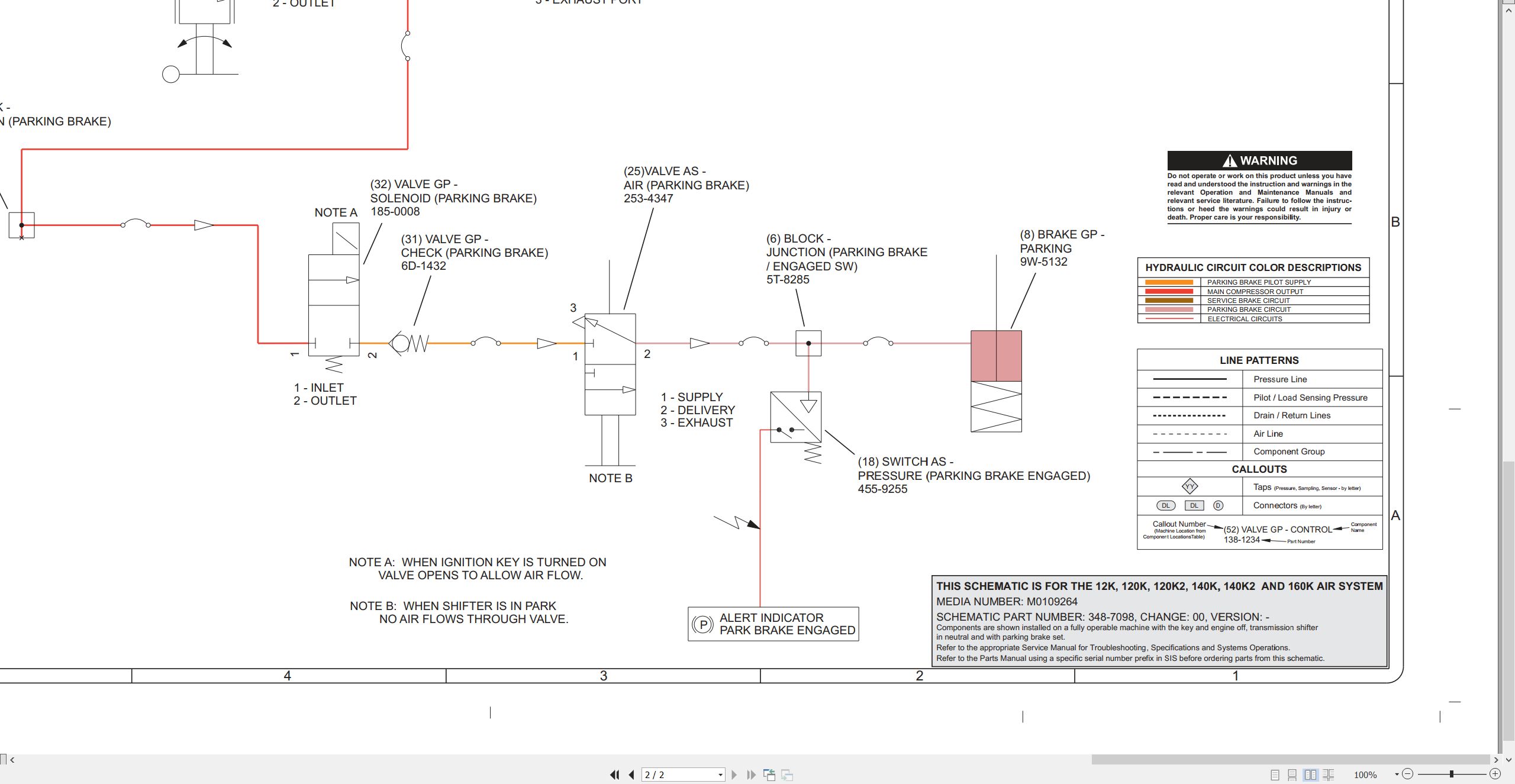Switch to continuous page layout
This screenshot has height=784, width=1515.
[1292, 775]
